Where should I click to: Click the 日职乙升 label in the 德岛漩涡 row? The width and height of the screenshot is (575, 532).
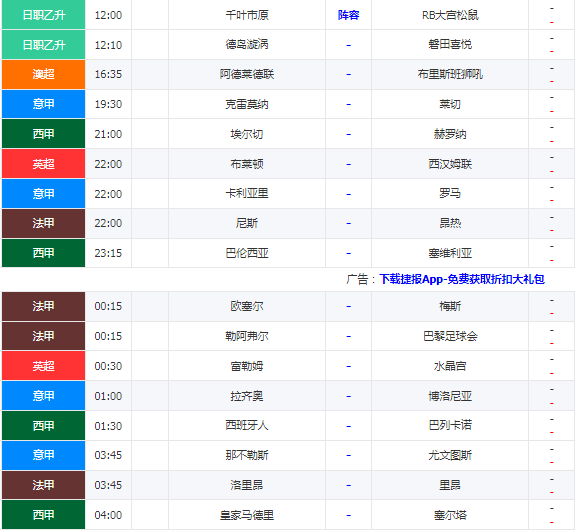(x=43, y=45)
